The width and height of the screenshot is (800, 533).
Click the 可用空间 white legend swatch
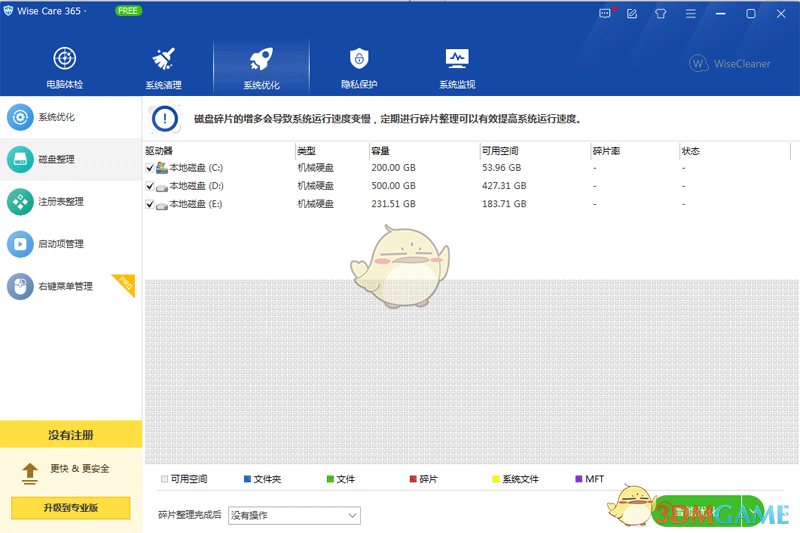tap(164, 479)
